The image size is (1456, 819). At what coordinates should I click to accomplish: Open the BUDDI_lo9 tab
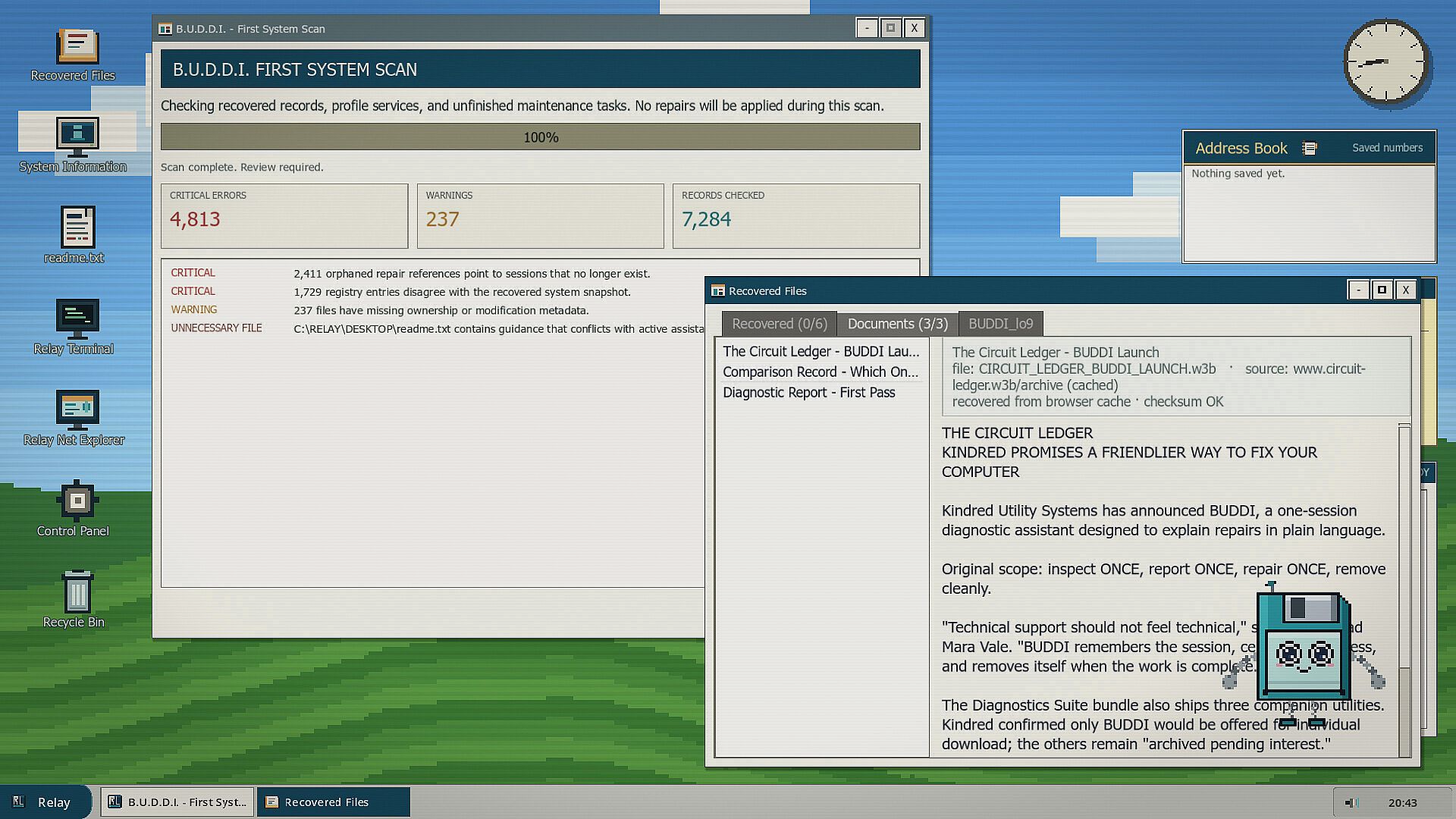click(x=1001, y=324)
